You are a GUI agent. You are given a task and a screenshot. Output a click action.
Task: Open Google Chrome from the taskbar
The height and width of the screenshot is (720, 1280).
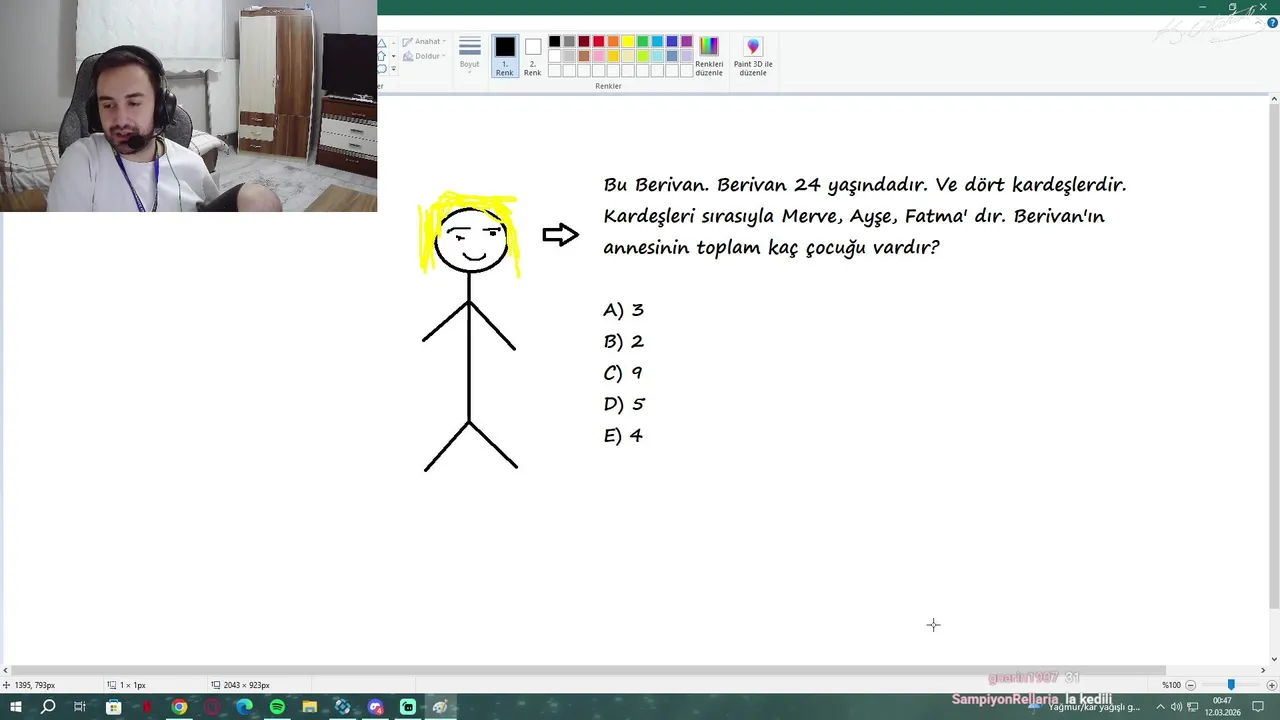(x=179, y=707)
